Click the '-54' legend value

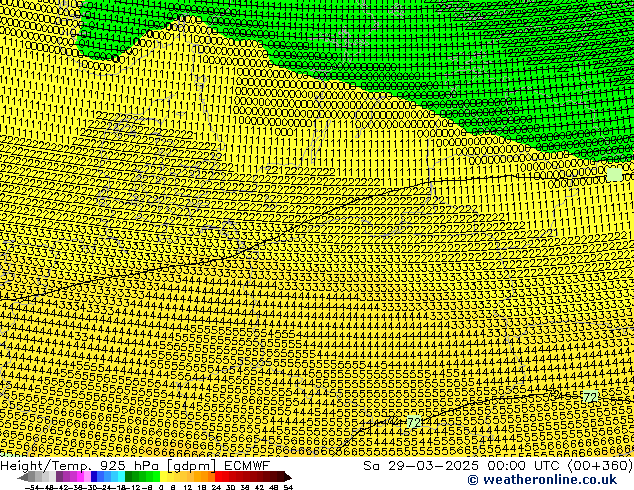32,488
